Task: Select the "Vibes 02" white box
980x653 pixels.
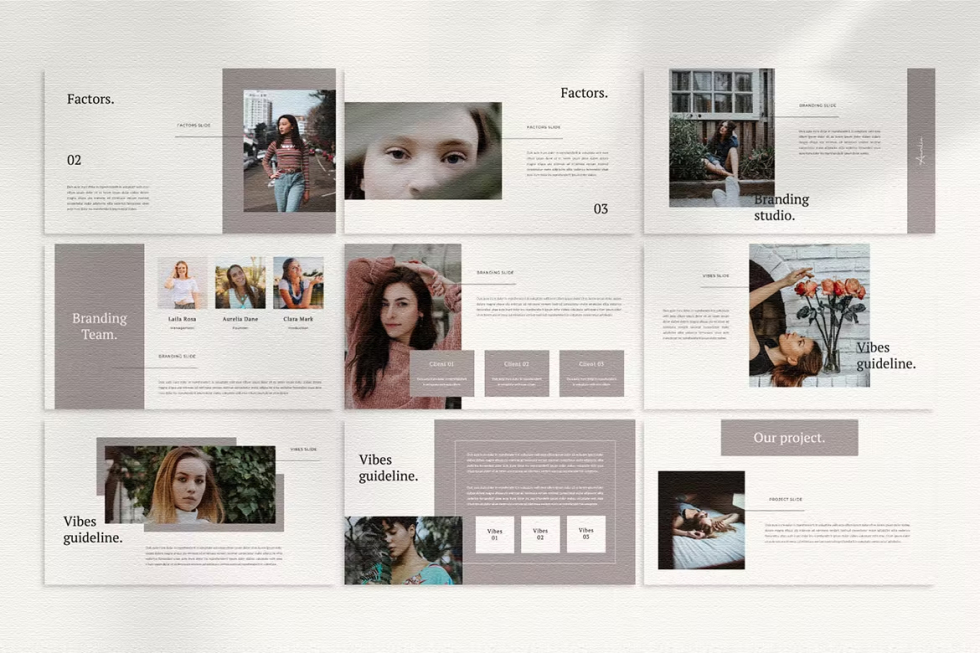Action: pyautogui.click(x=540, y=534)
